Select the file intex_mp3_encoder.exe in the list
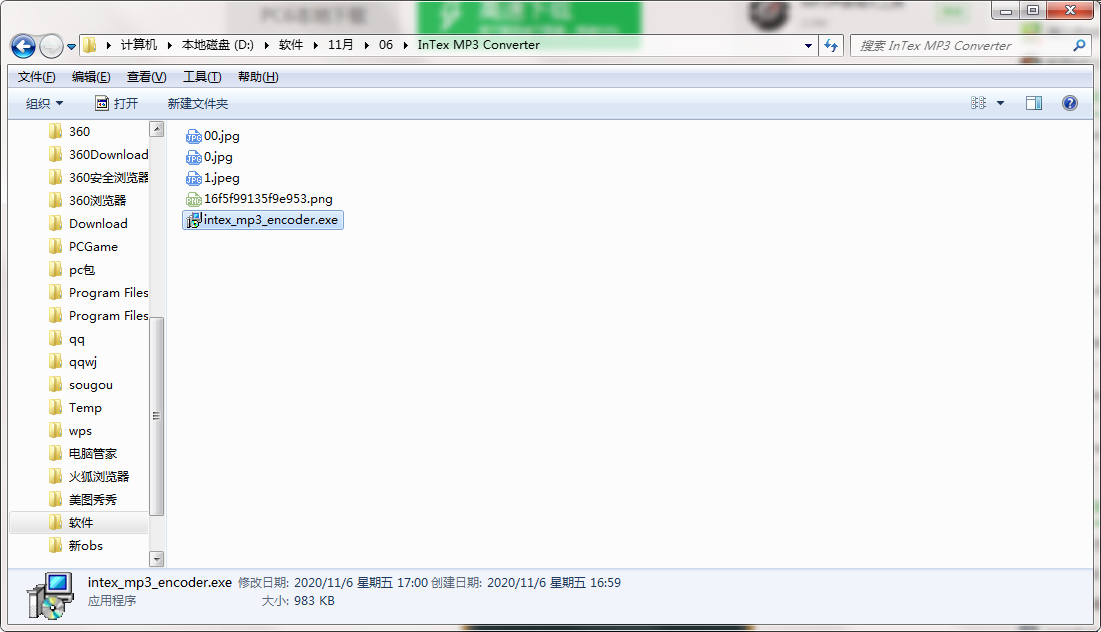The image size is (1101, 632). [263, 220]
